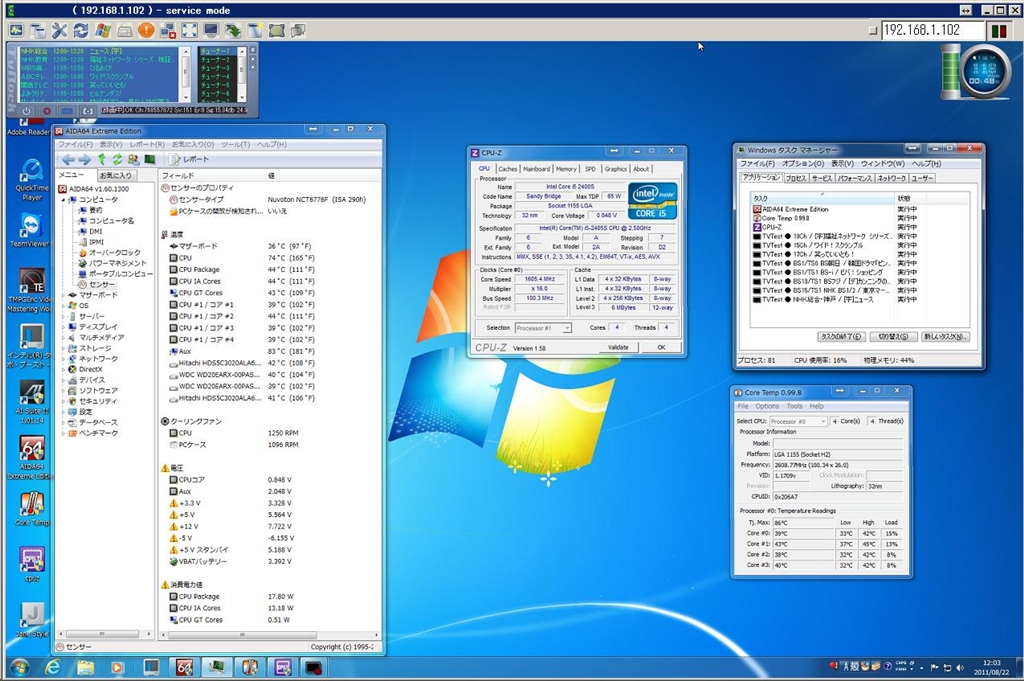Launch Internet Explorer from the taskbar
This screenshot has height=681, width=1024.
53,668
